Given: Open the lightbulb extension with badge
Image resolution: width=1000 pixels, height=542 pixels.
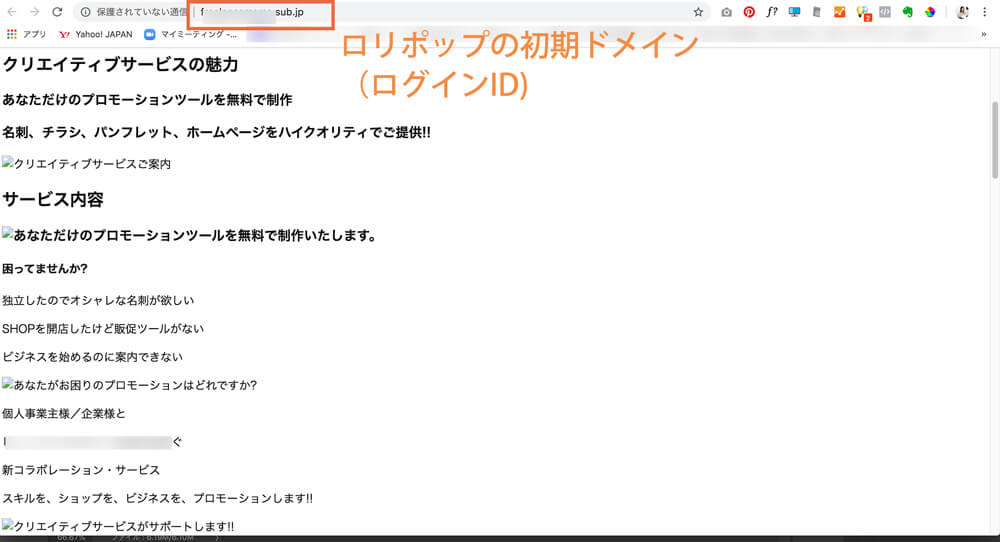Looking at the screenshot, I should pyautogui.click(x=863, y=13).
